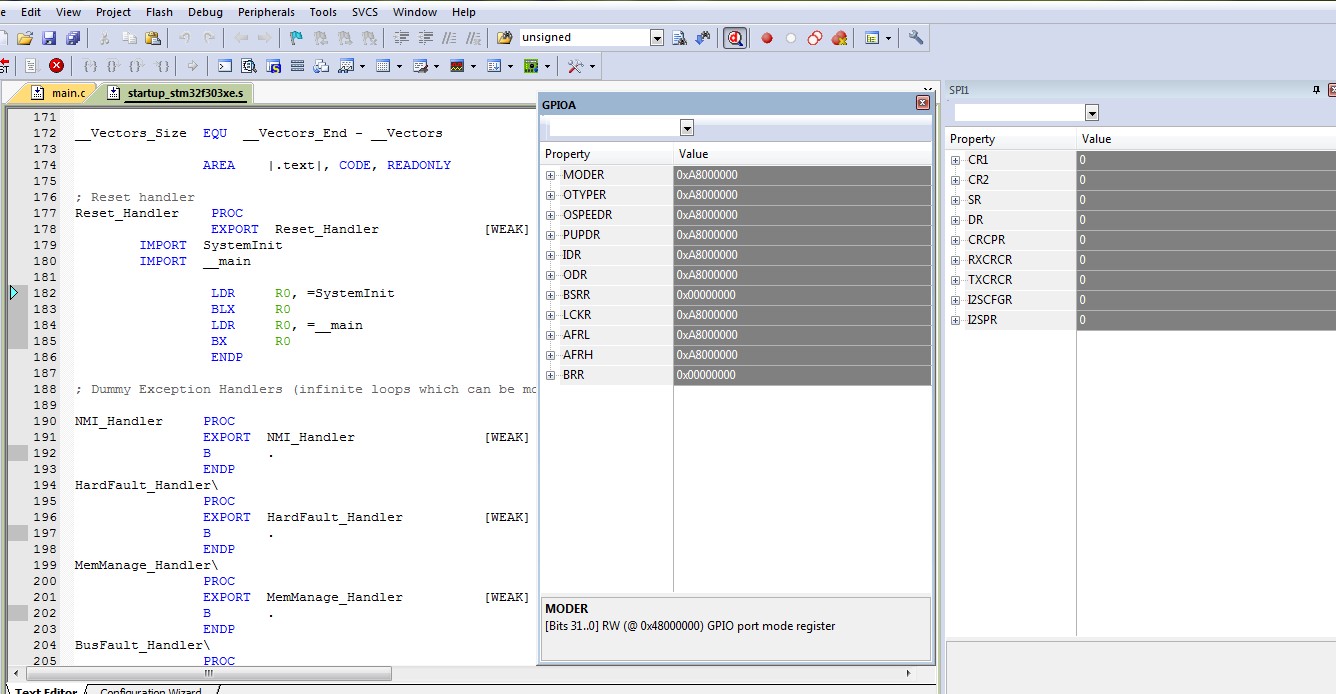Screen dimensions: 1336x694
Task: Click the Text Editor bottom tab
Action: [x=46, y=690]
